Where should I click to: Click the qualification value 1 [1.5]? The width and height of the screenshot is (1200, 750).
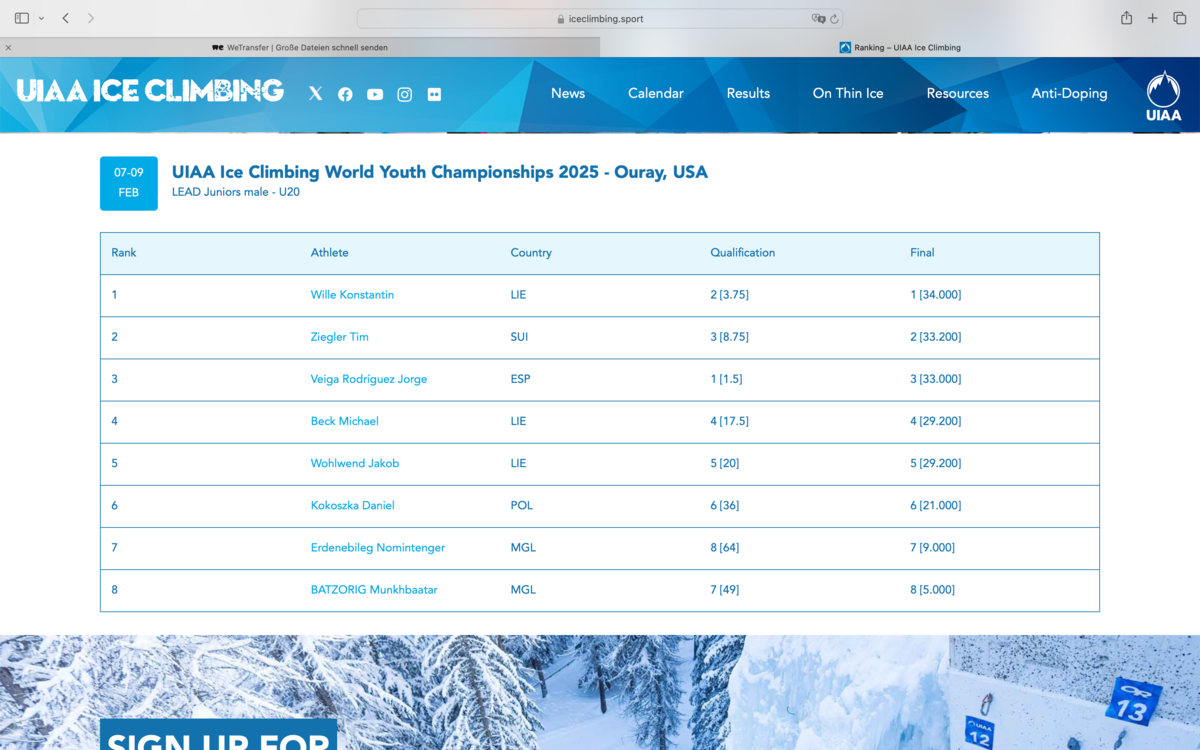(x=726, y=379)
